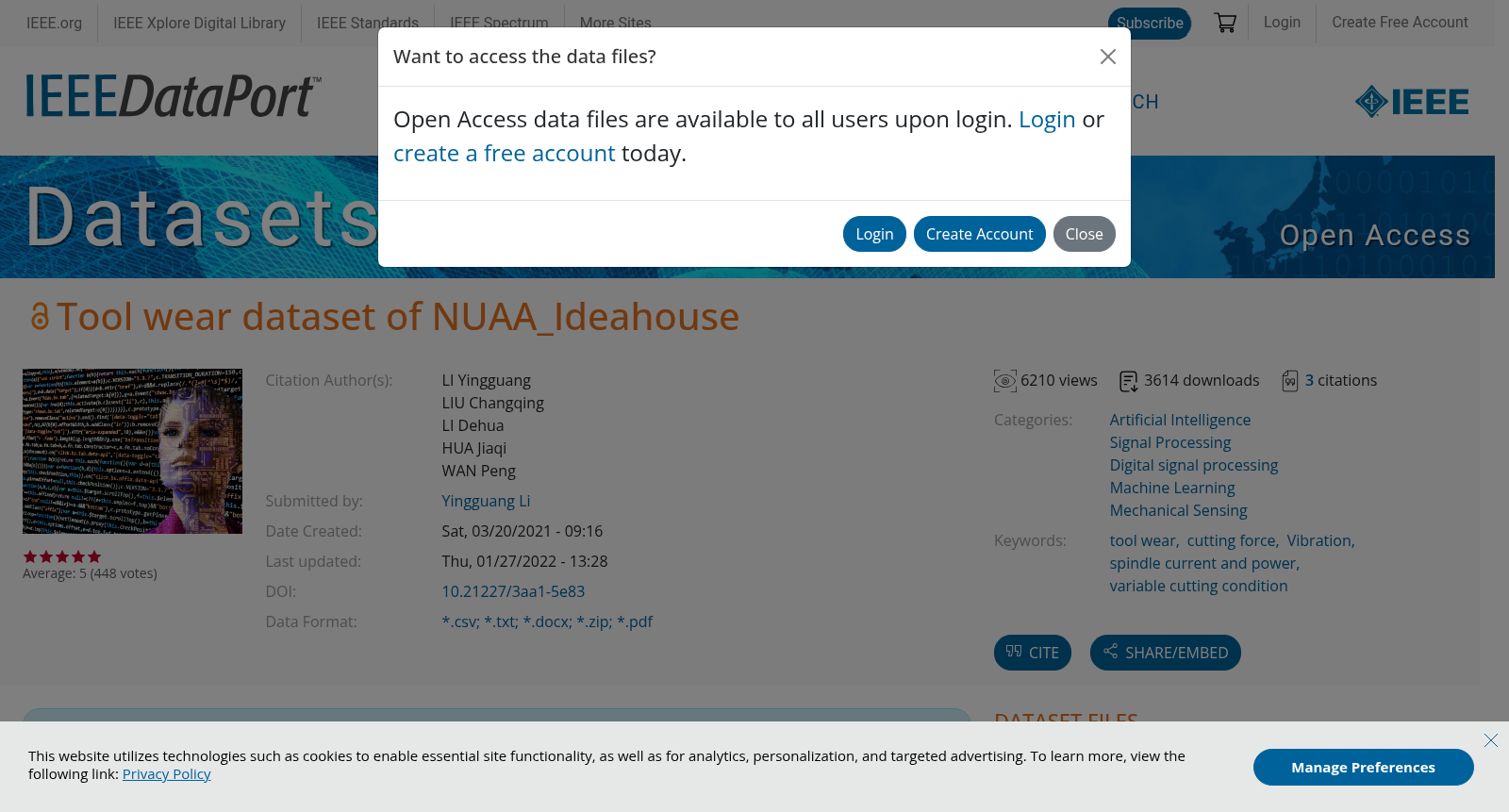Click the citations quote icon
Viewport: 1509px width, 812px height.
point(1290,381)
